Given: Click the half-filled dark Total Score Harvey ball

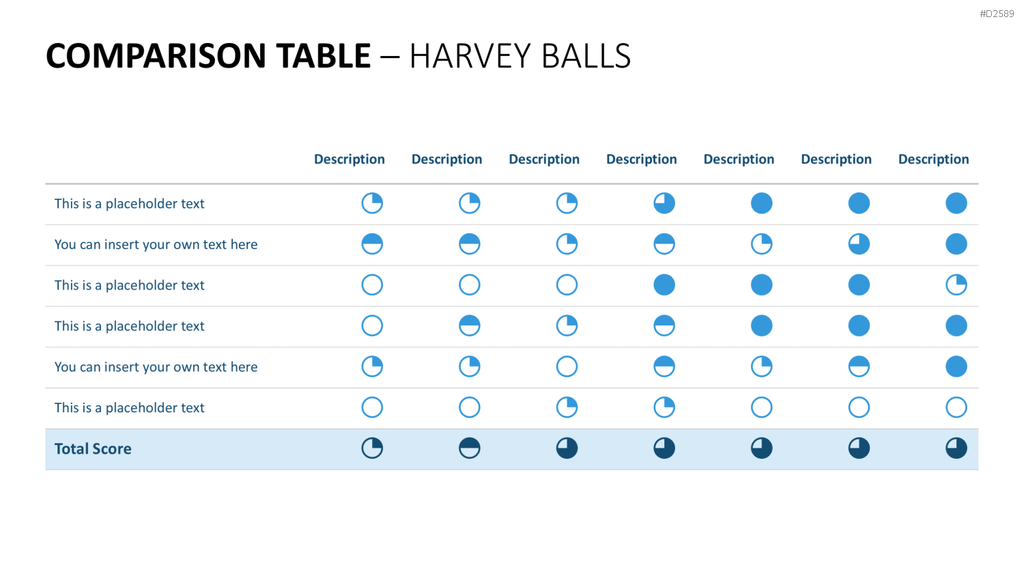Looking at the screenshot, I should coord(469,448).
